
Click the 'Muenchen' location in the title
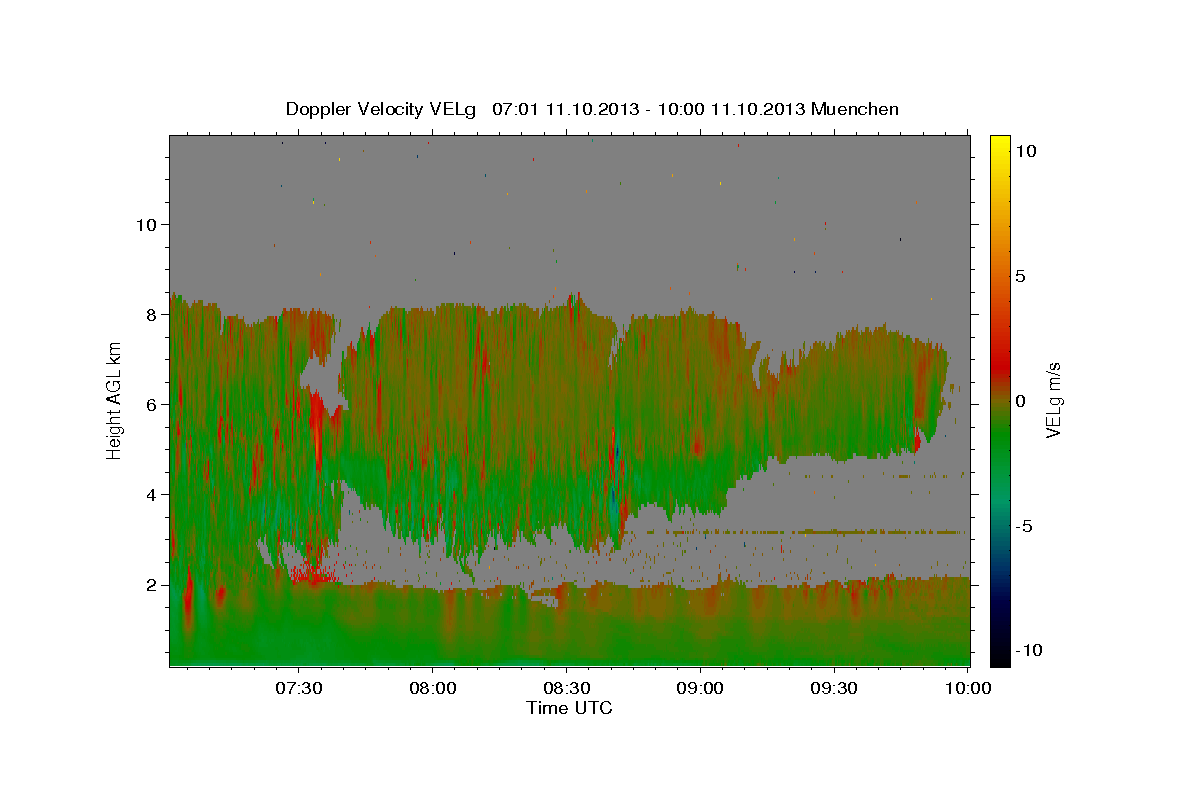pyautogui.click(x=855, y=109)
